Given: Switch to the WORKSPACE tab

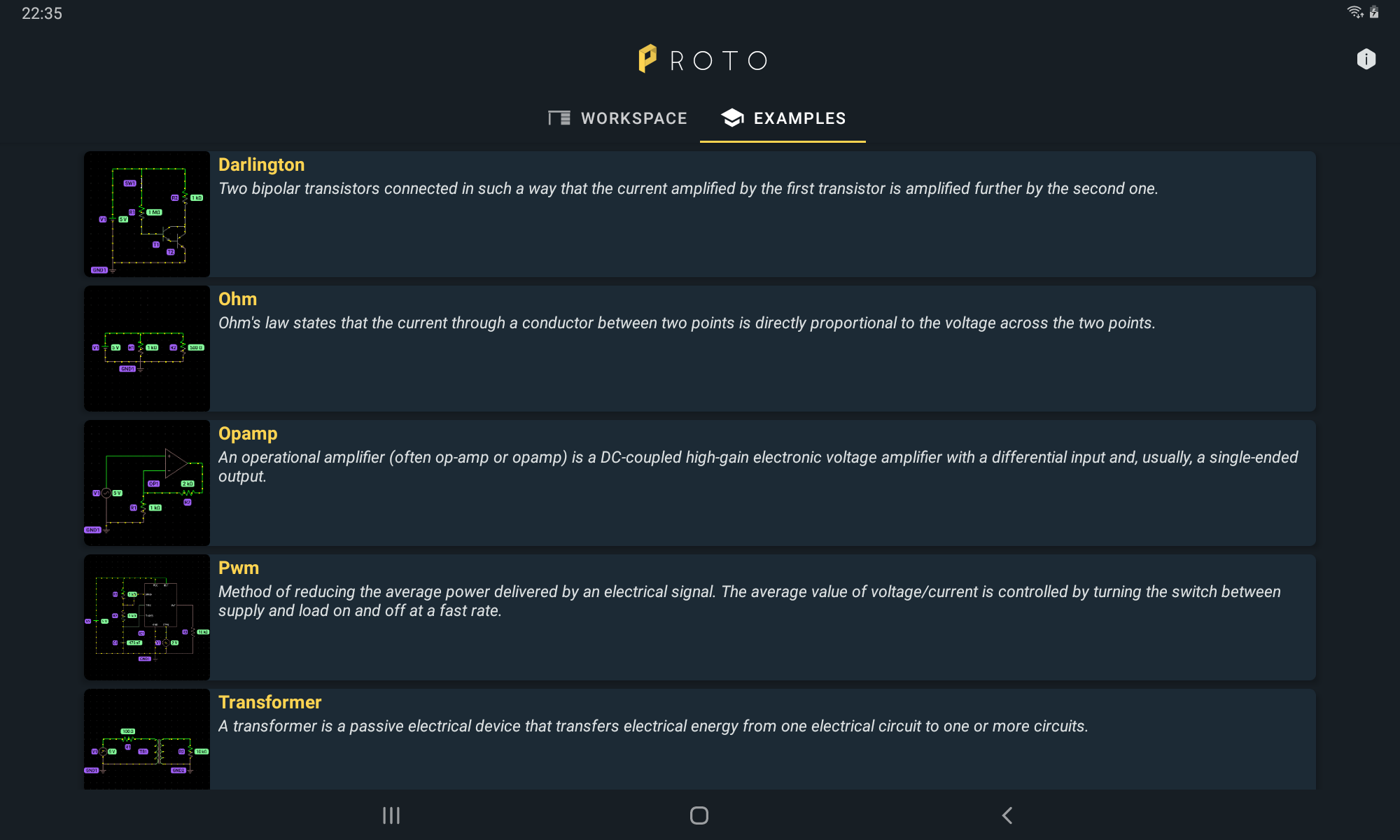Looking at the screenshot, I should pyautogui.click(x=617, y=118).
